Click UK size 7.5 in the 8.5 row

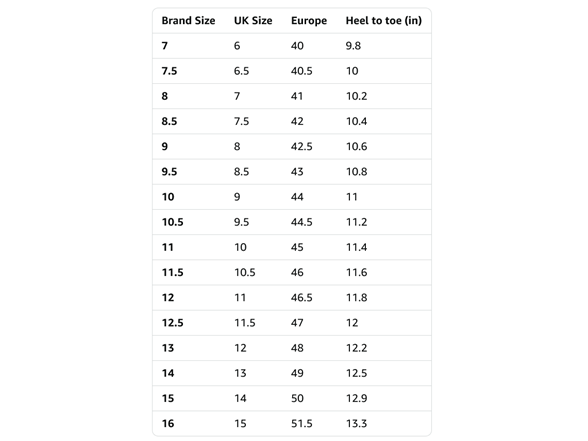242,121
